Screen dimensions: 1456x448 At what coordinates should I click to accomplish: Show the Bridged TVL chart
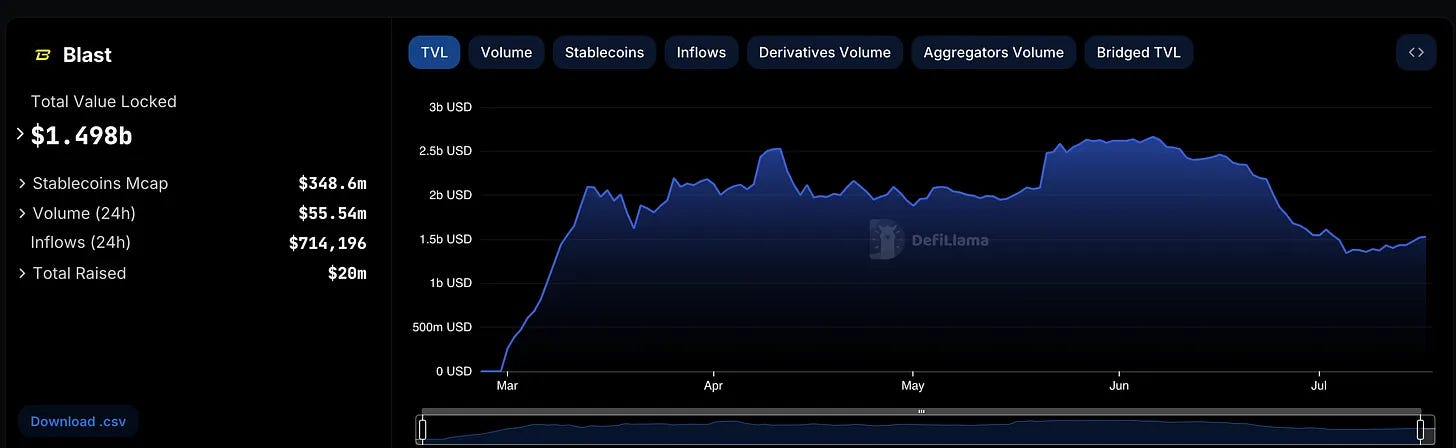[1138, 52]
